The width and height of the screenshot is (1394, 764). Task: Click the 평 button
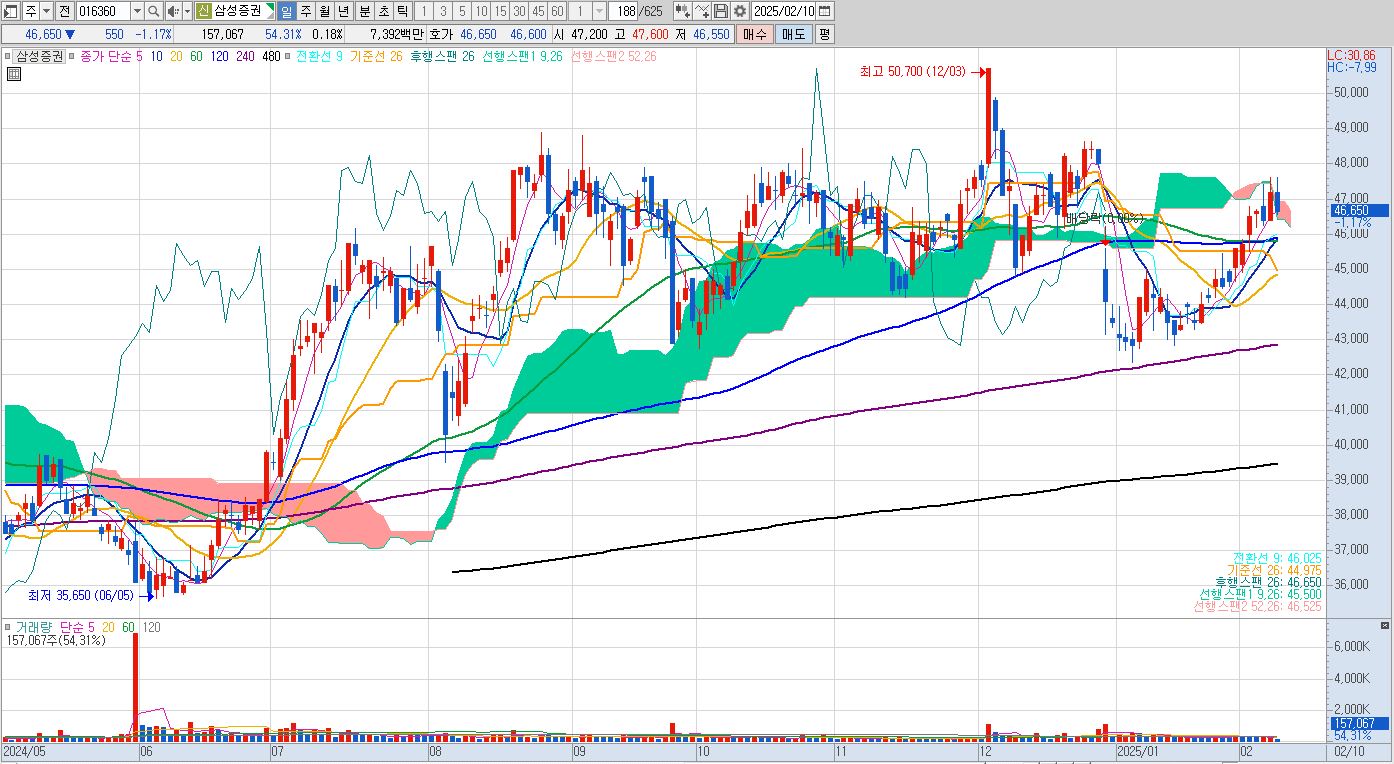824,33
